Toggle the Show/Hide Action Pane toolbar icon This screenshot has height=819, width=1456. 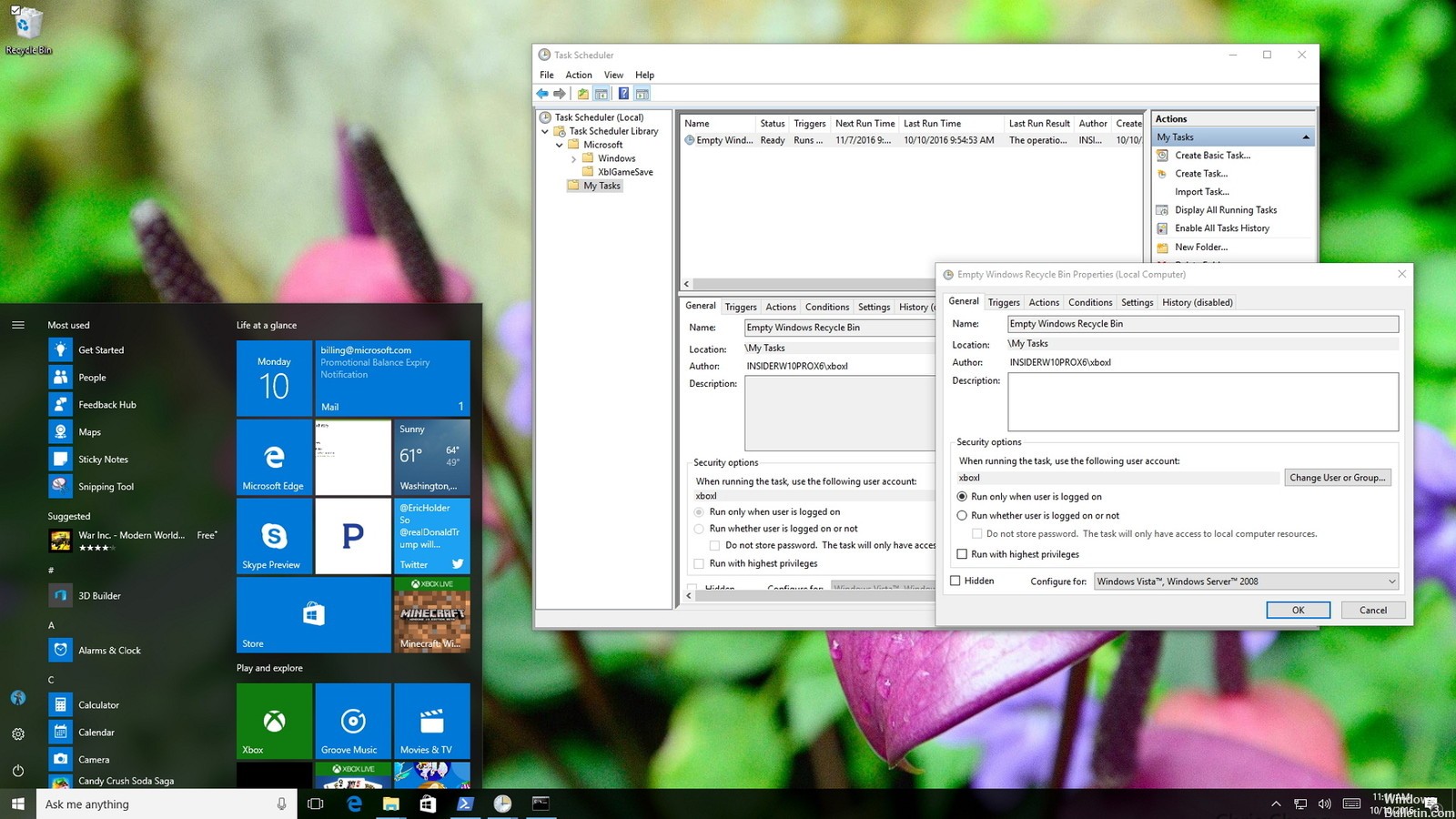642,94
